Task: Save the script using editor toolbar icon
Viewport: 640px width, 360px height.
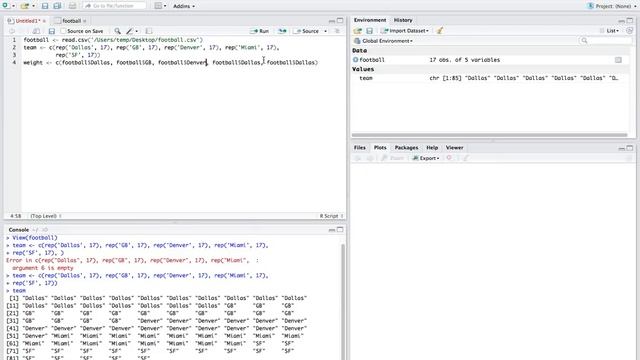Action: tap(51, 31)
